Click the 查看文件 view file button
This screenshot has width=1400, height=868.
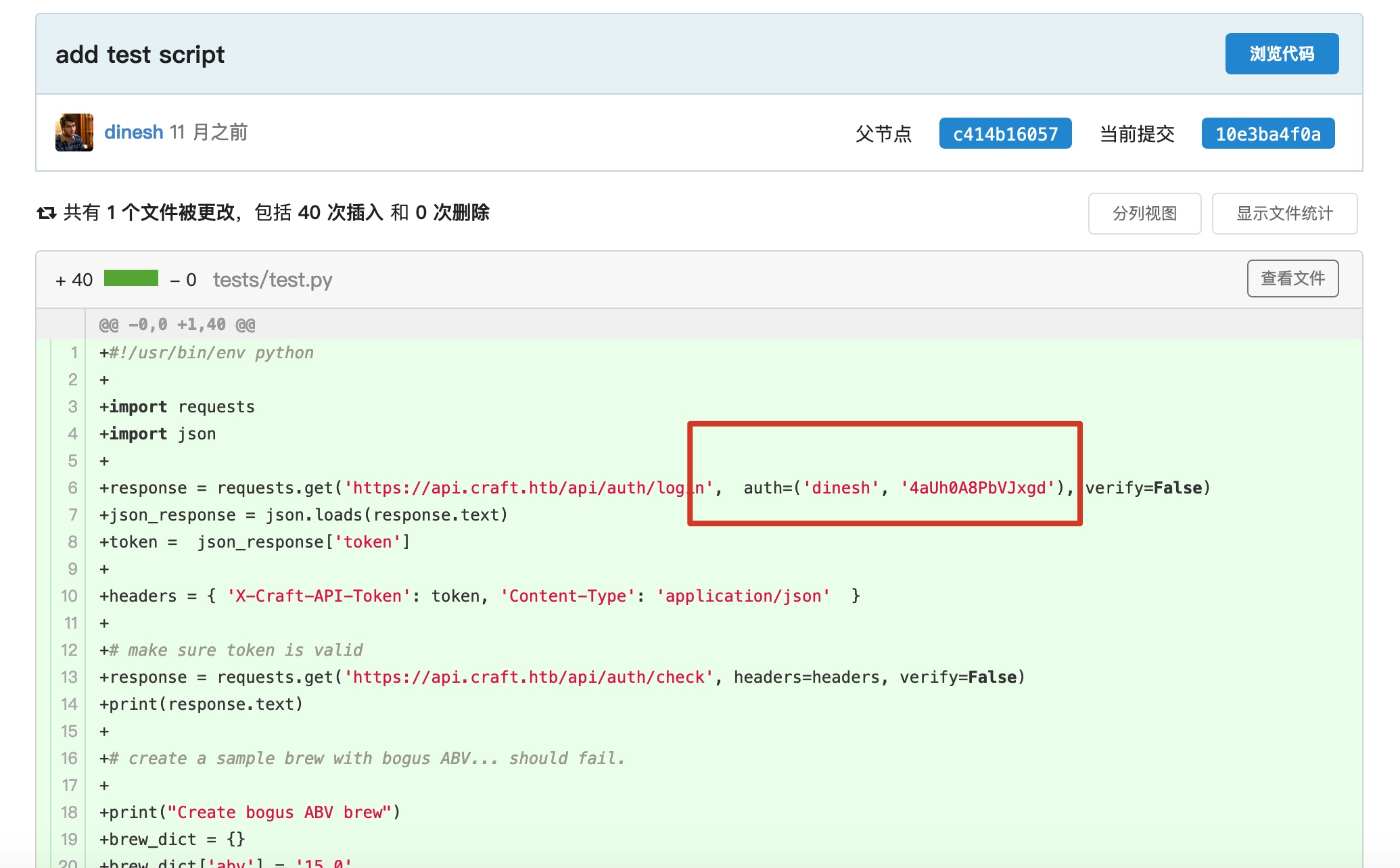click(x=1292, y=279)
